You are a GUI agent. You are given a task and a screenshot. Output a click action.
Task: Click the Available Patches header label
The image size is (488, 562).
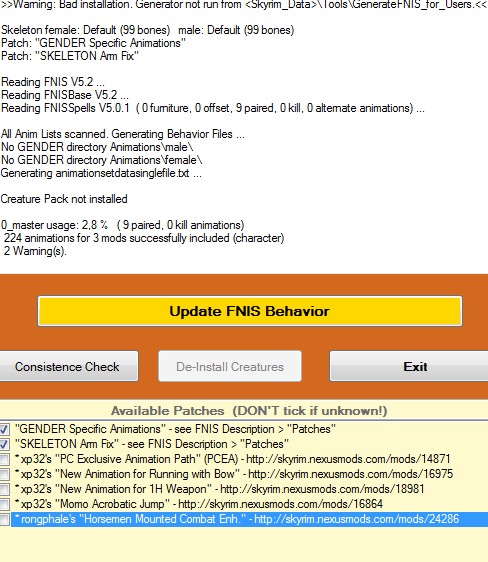click(x=249, y=411)
